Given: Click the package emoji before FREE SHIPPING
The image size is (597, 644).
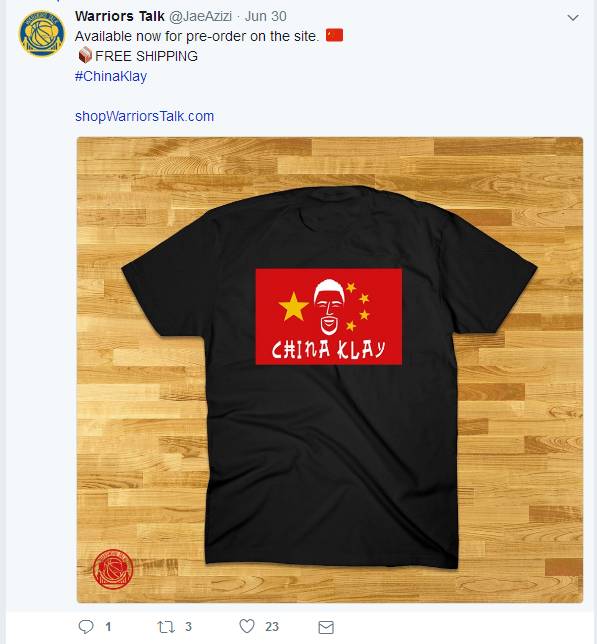Looking at the screenshot, I should 85,55.
